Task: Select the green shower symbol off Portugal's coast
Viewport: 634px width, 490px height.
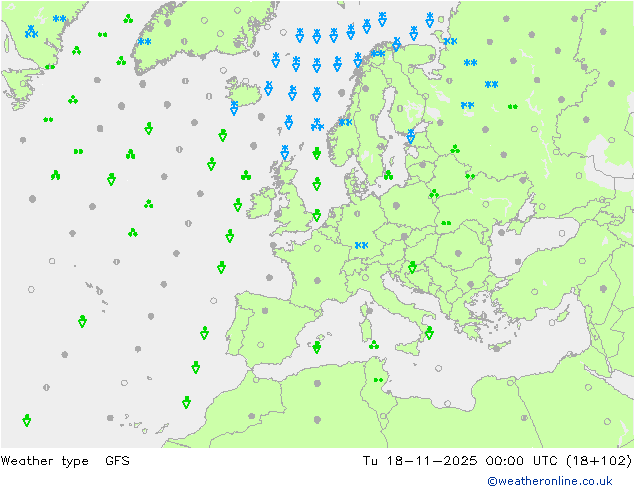Action: 205,333
